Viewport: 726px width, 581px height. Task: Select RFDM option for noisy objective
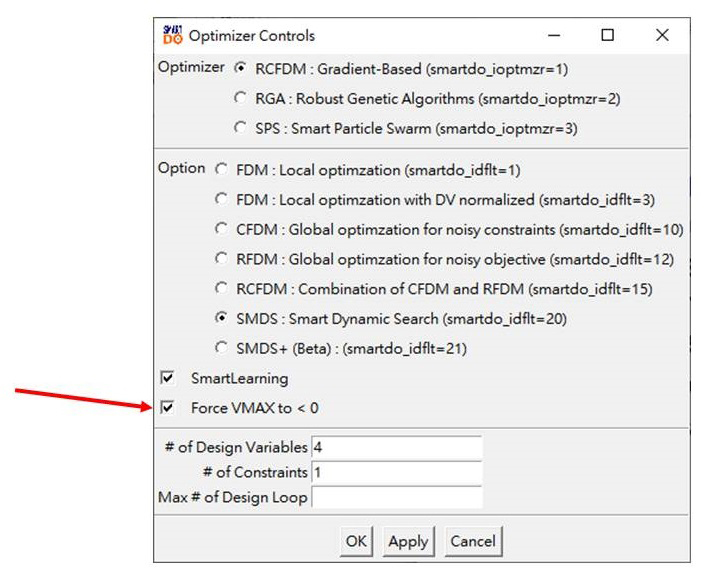[221, 259]
